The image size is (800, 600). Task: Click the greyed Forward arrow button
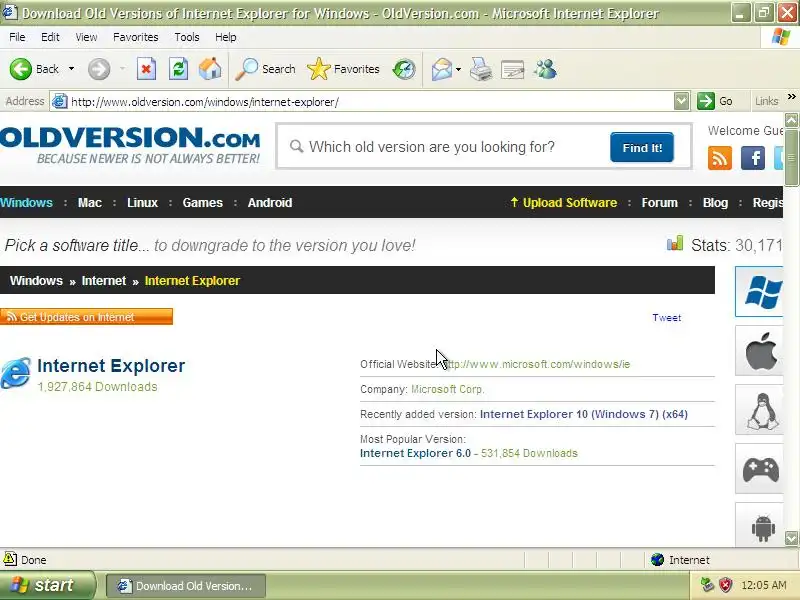click(99, 69)
